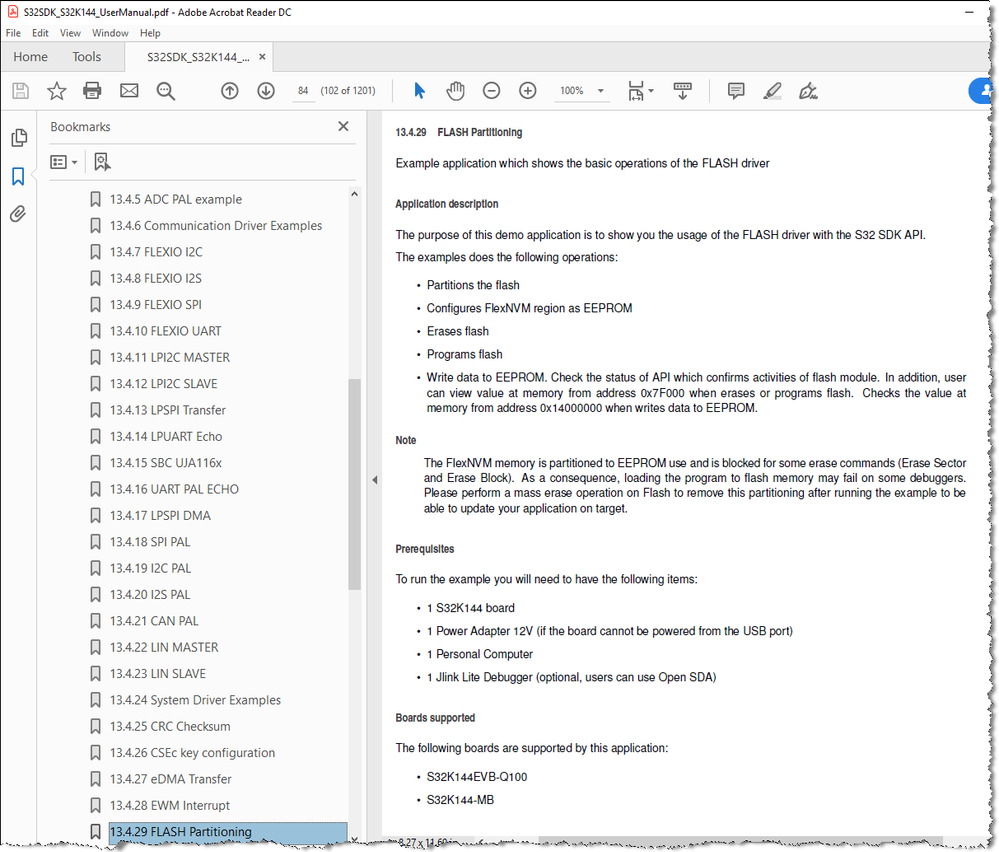This screenshot has width=999, height=852.
Task: Collapse the navigation pane with the arrow
Action: coord(375,480)
